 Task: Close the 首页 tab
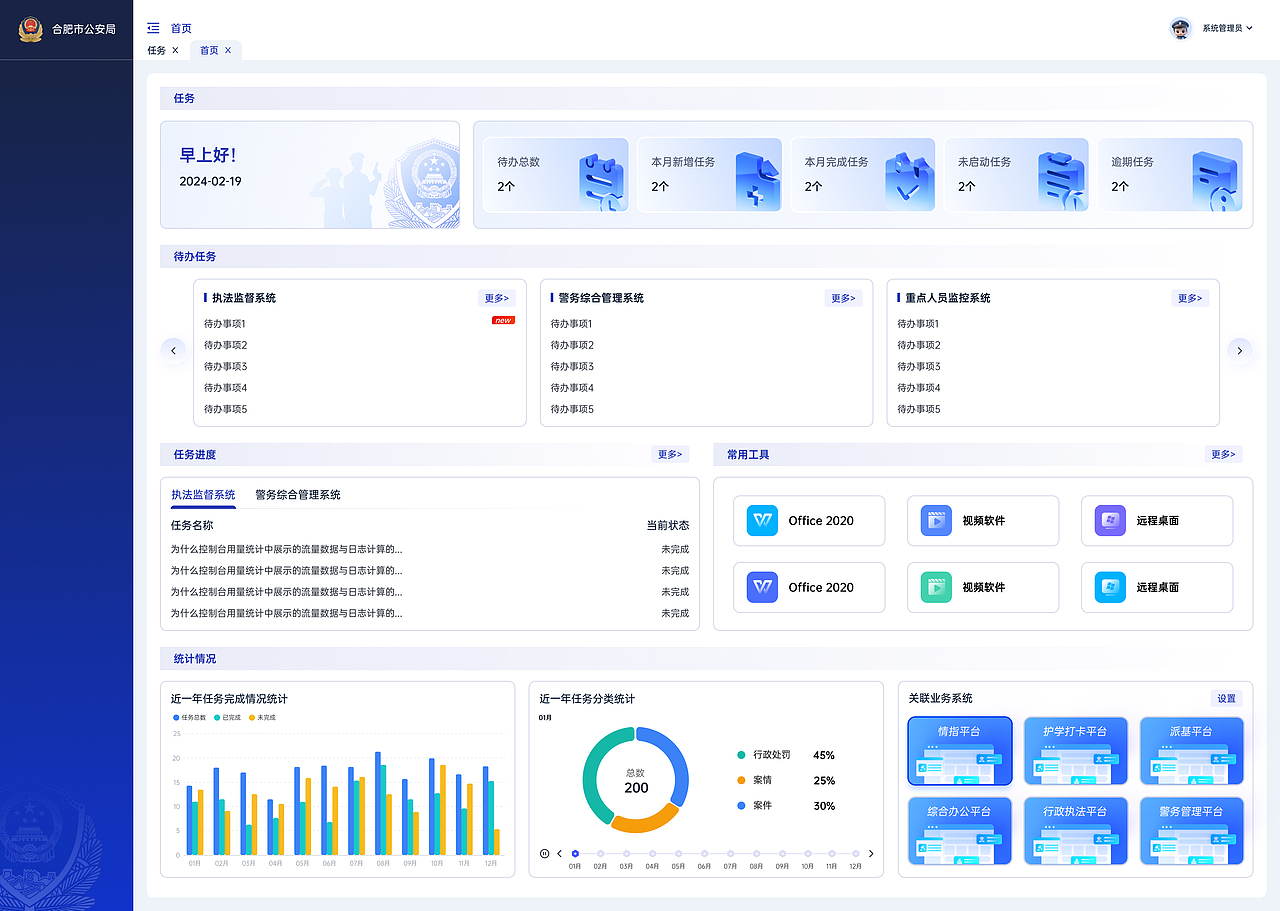pyautogui.click(x=228, y=50)
